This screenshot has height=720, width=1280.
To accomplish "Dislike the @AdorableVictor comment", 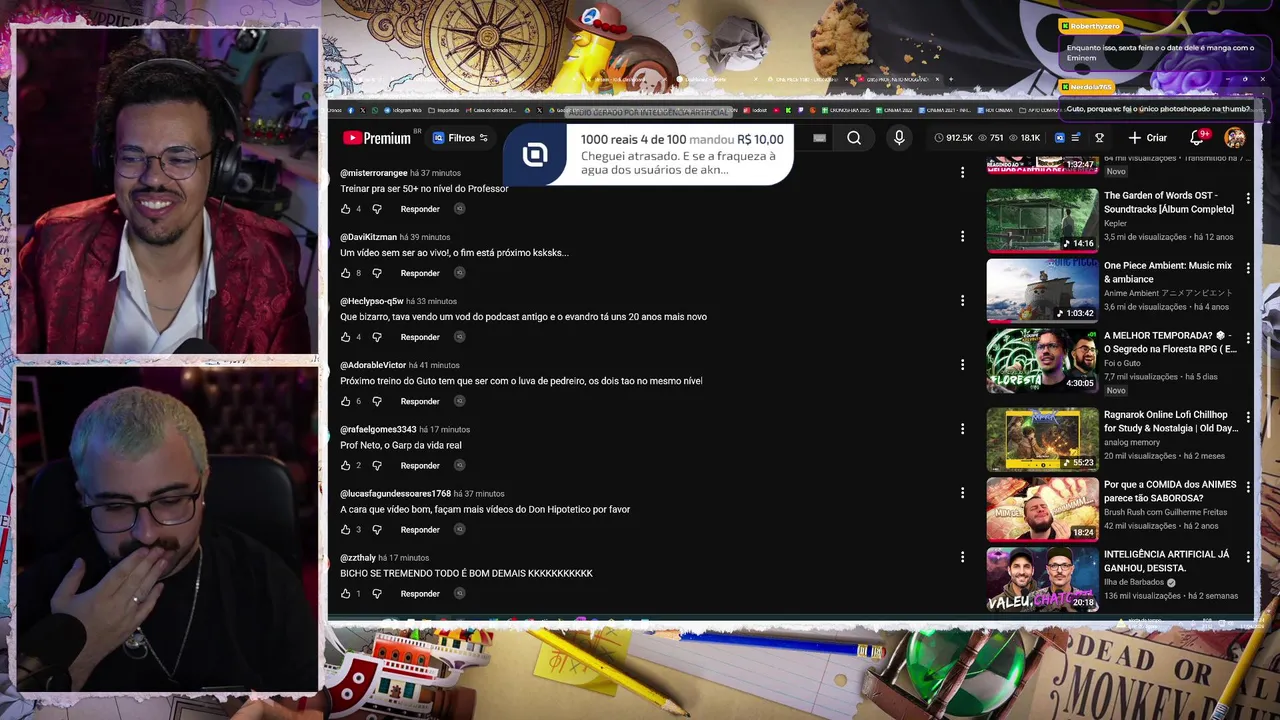I will pos(377,401).
